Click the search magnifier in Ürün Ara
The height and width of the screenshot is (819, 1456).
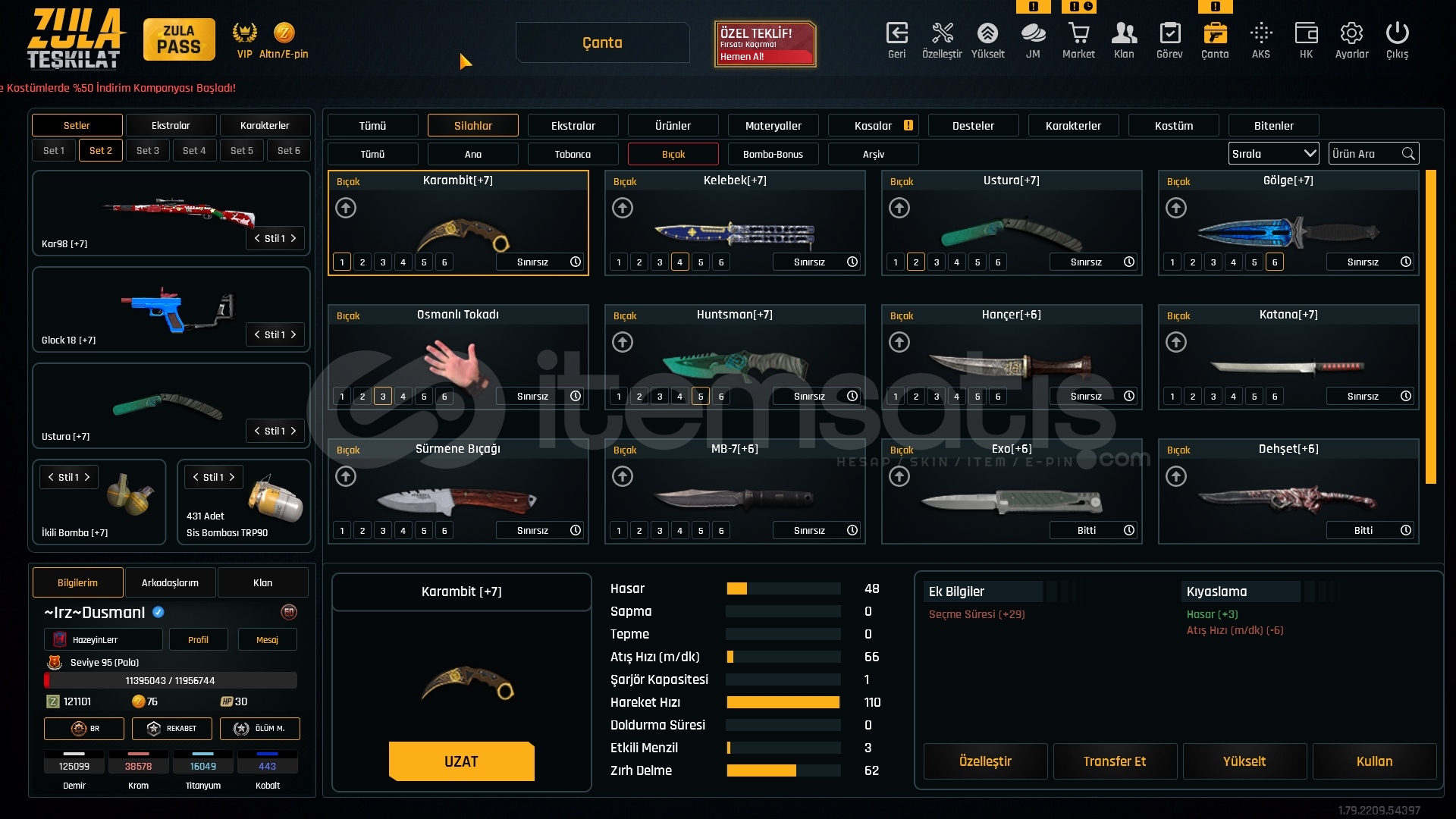point(1408,154)
